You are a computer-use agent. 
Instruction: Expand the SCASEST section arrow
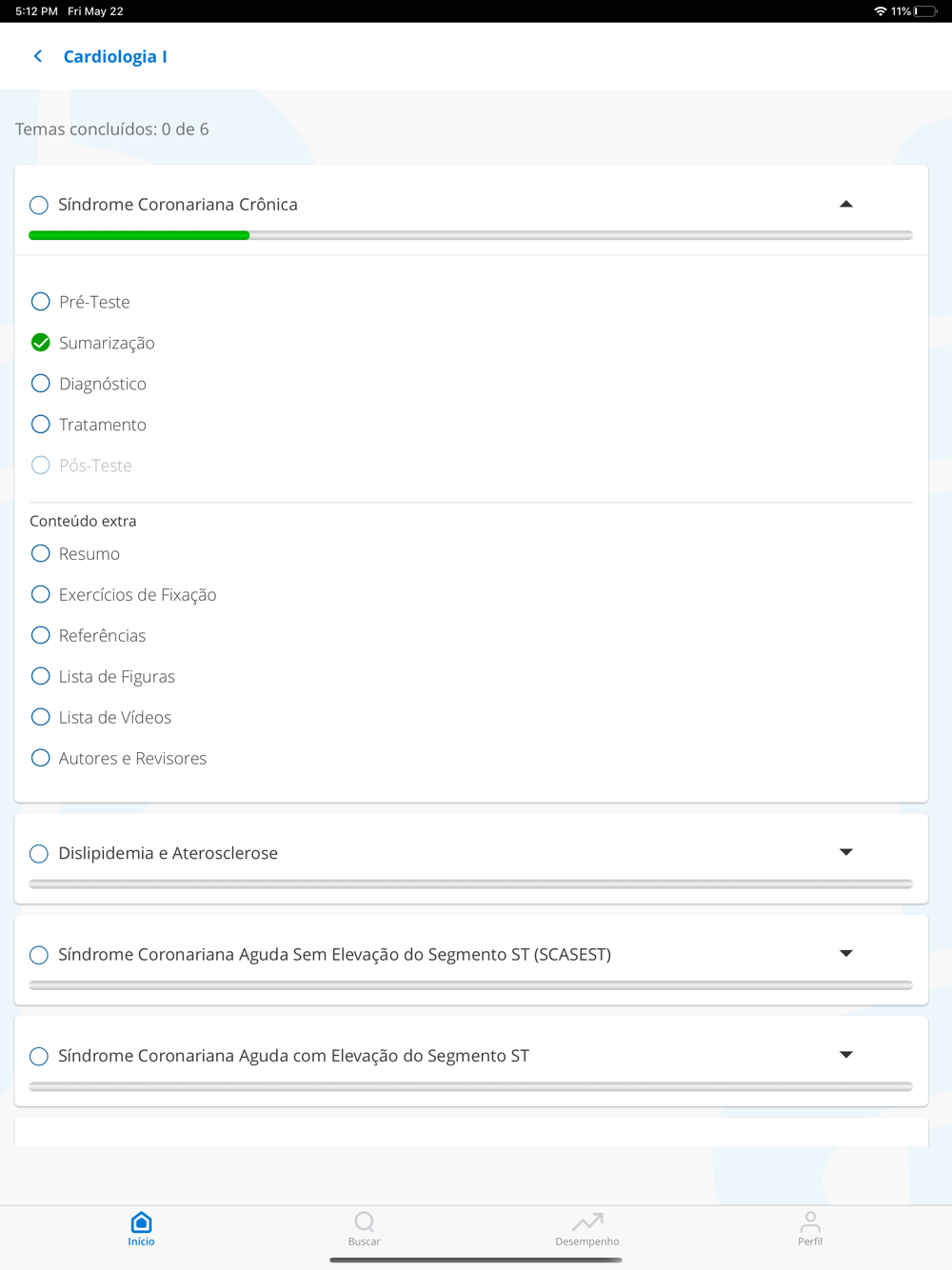(x=845, y=954)
